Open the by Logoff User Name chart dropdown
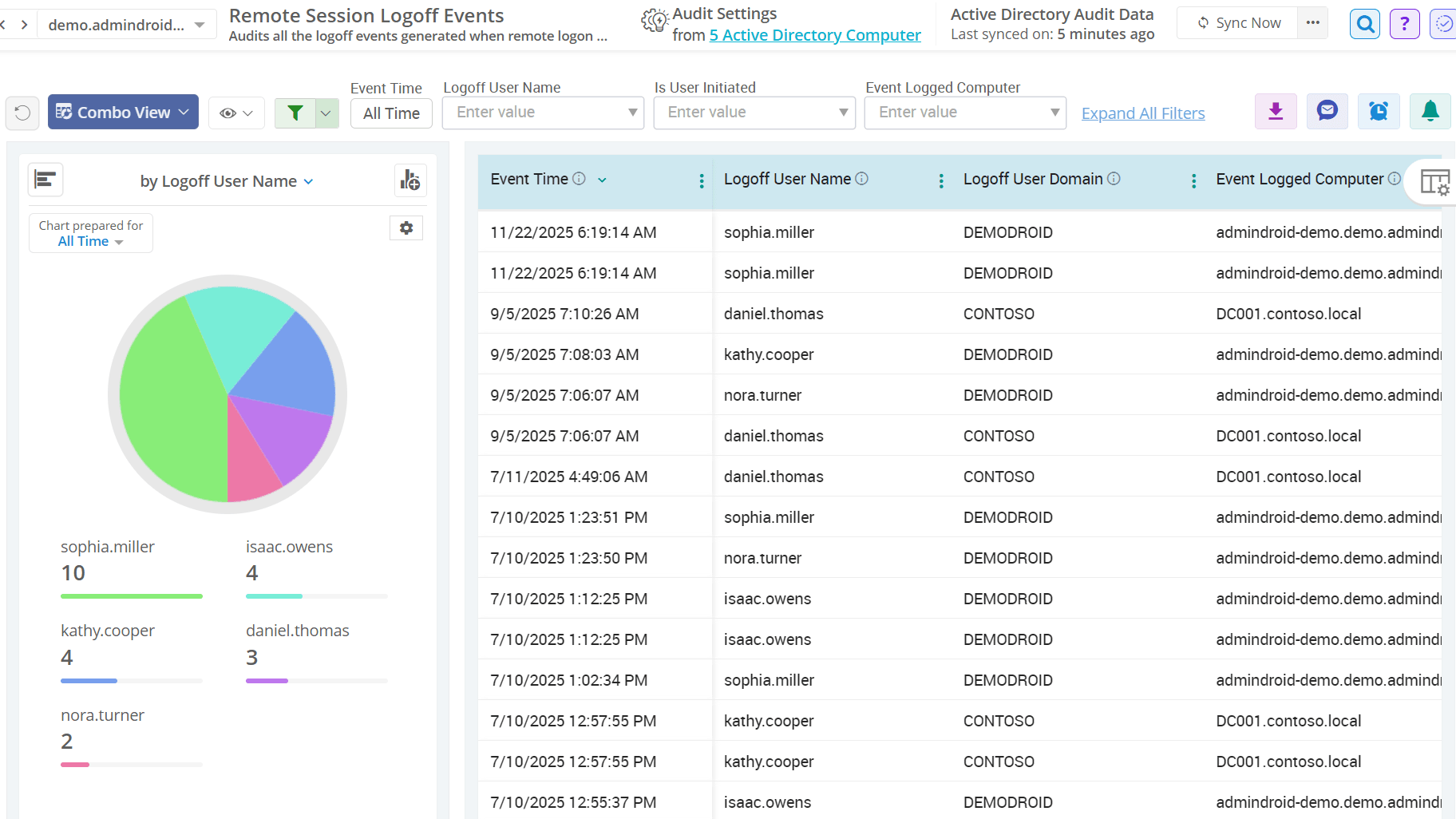The image size is (1456, 819). [227, 181]
